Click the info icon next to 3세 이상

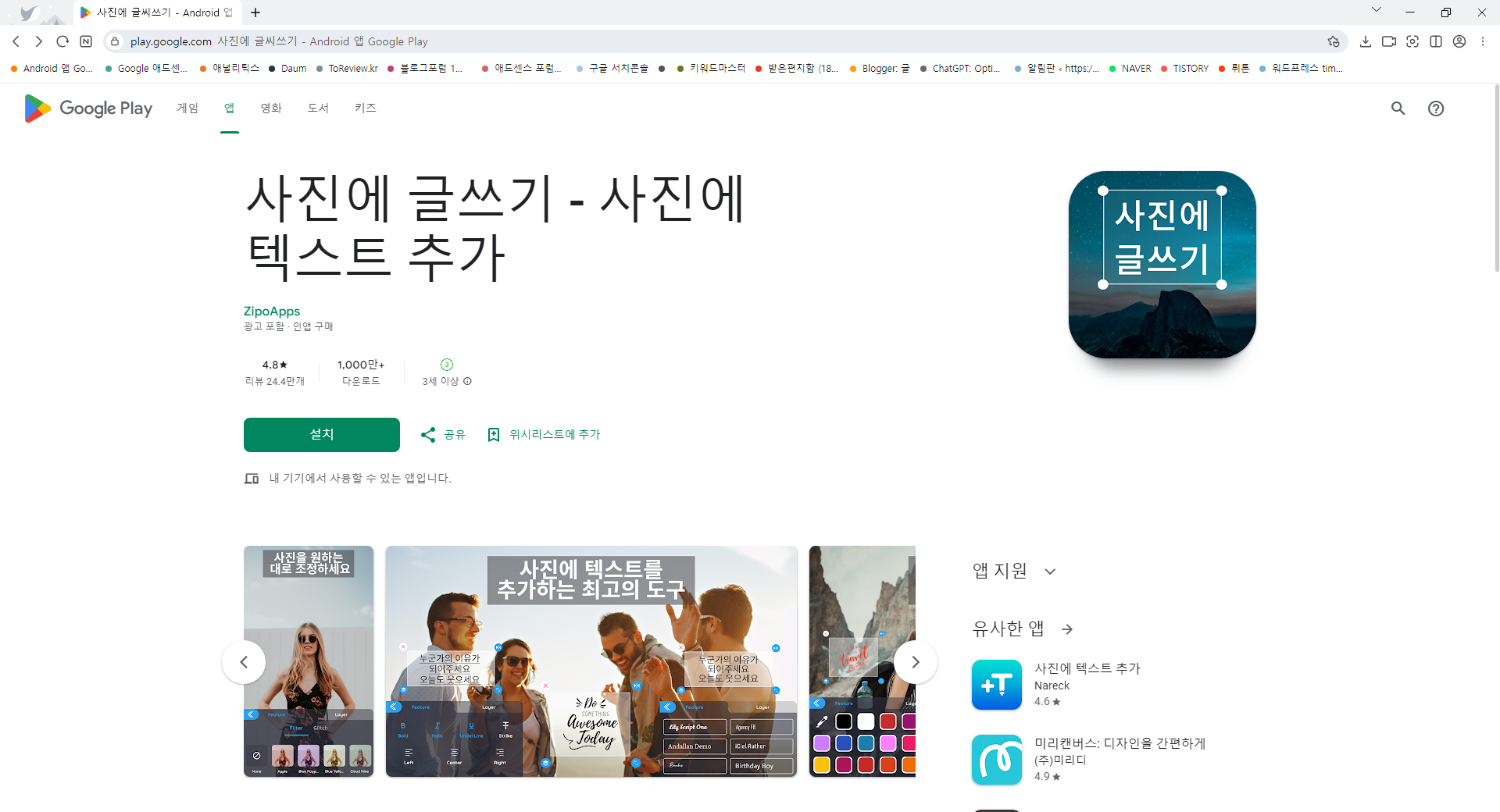coord(467,381)
